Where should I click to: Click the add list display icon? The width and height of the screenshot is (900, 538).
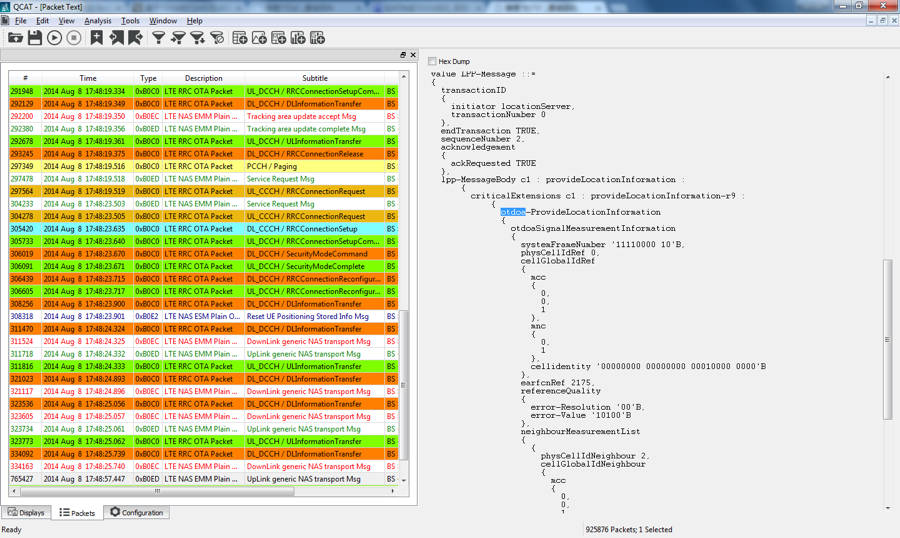pos(278,38)
